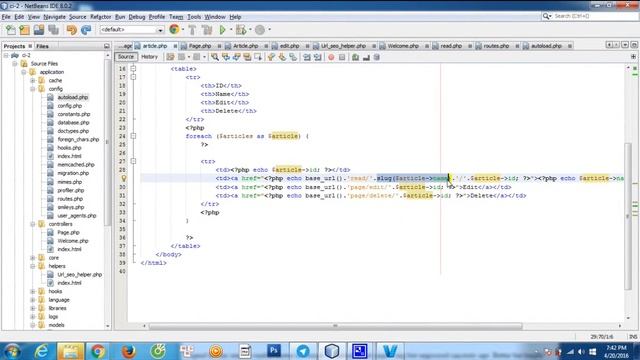Viewport: 640px width, 360px height.
Task: Click the Build Project hammer icon
Action: [x=192, y=29]
